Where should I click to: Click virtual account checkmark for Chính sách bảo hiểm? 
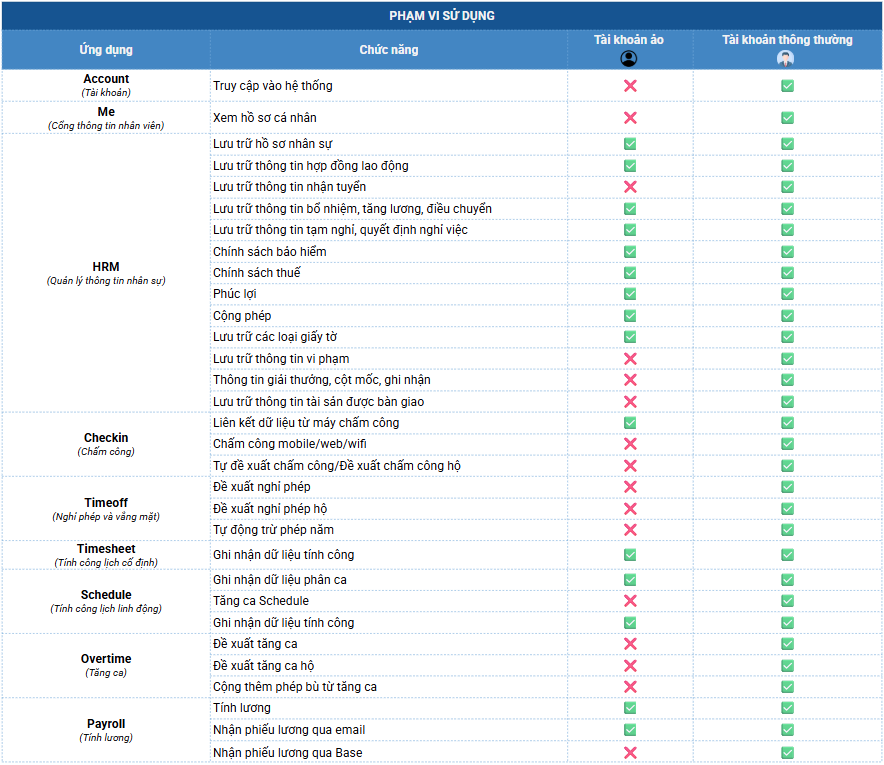[x=630, y=251]
